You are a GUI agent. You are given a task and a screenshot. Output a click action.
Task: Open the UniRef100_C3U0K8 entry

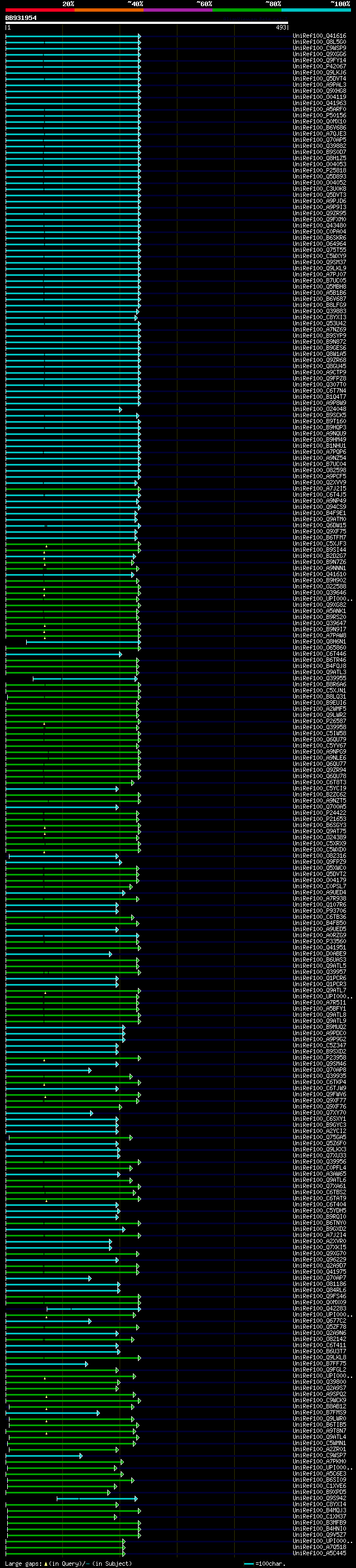319,189
